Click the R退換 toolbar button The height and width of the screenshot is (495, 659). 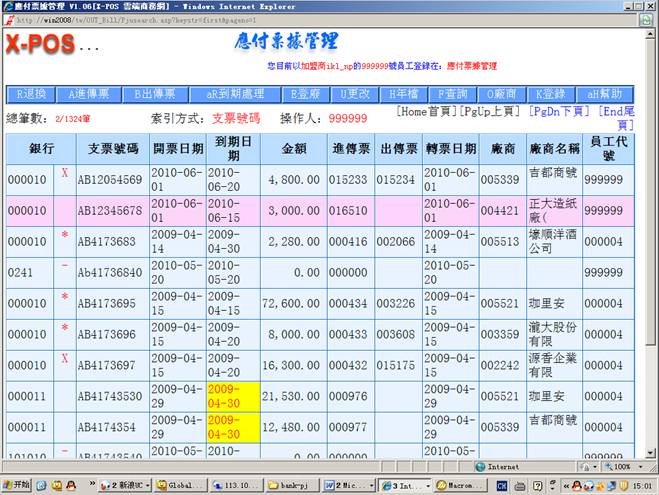33,93
